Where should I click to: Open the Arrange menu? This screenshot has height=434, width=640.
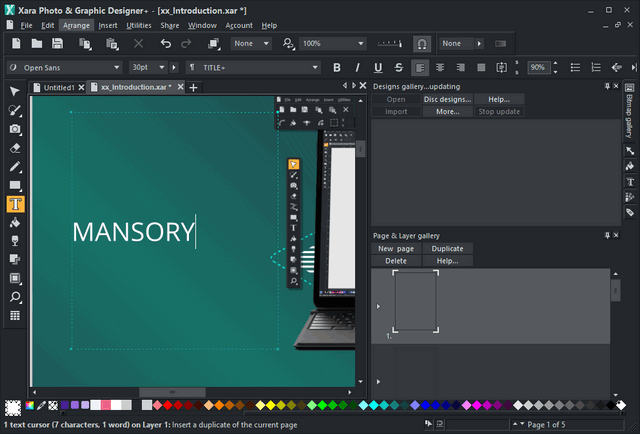75,24
